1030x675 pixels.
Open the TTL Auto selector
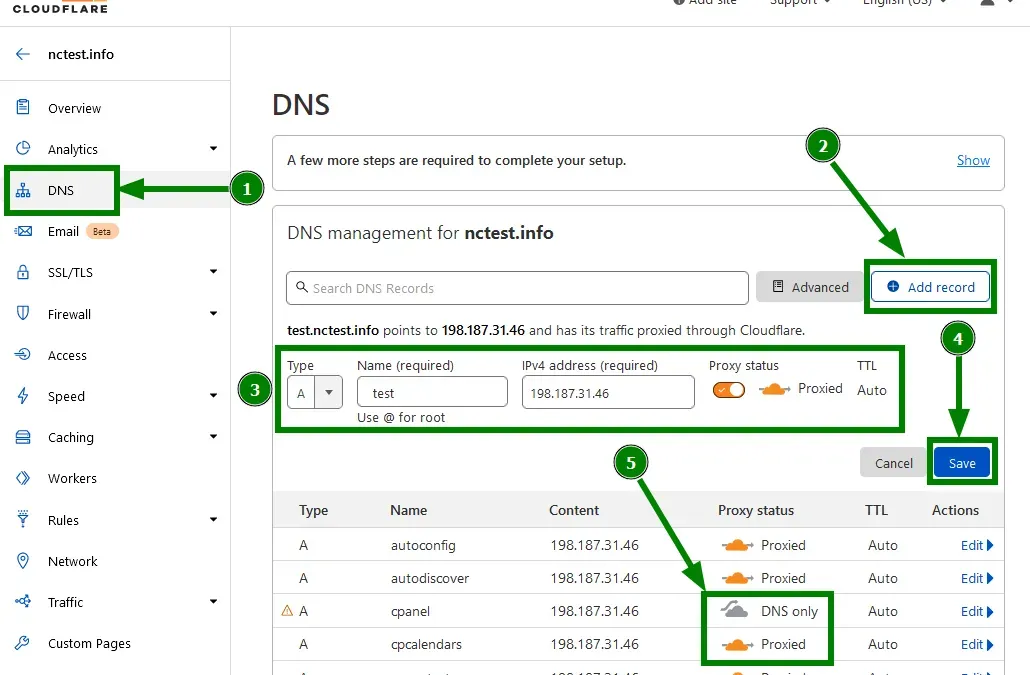click(872, 390)
